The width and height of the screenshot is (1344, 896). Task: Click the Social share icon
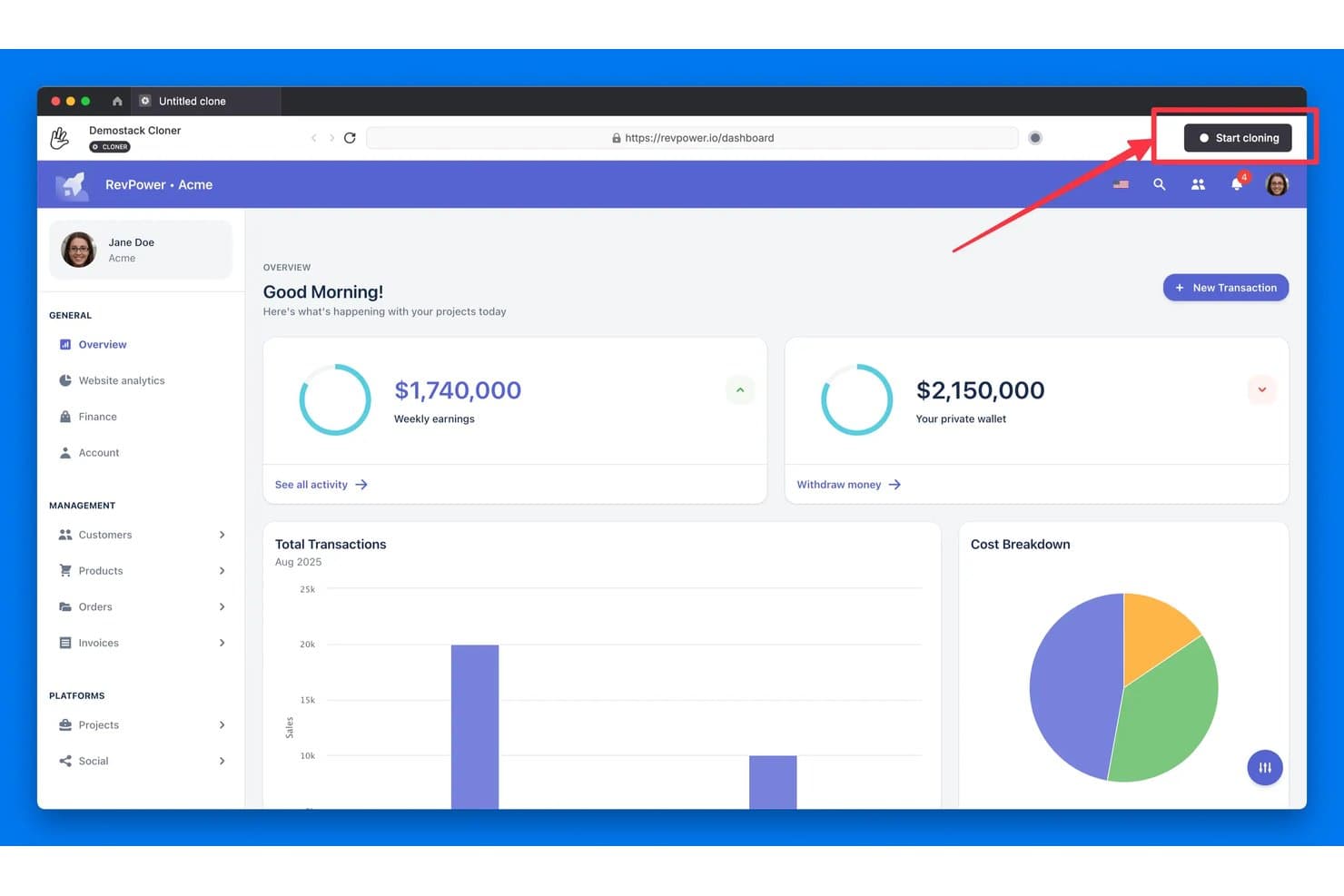click(x=65, y=761)
